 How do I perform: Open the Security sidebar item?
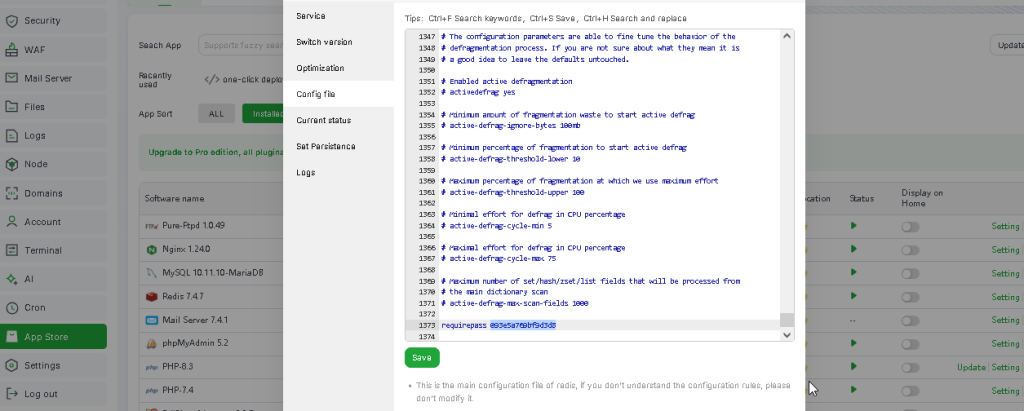point(54,21)
